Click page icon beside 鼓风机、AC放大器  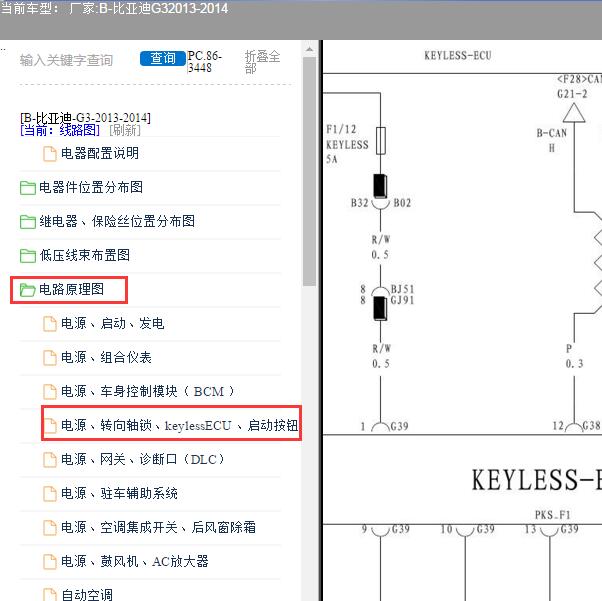tap(50, 561)
